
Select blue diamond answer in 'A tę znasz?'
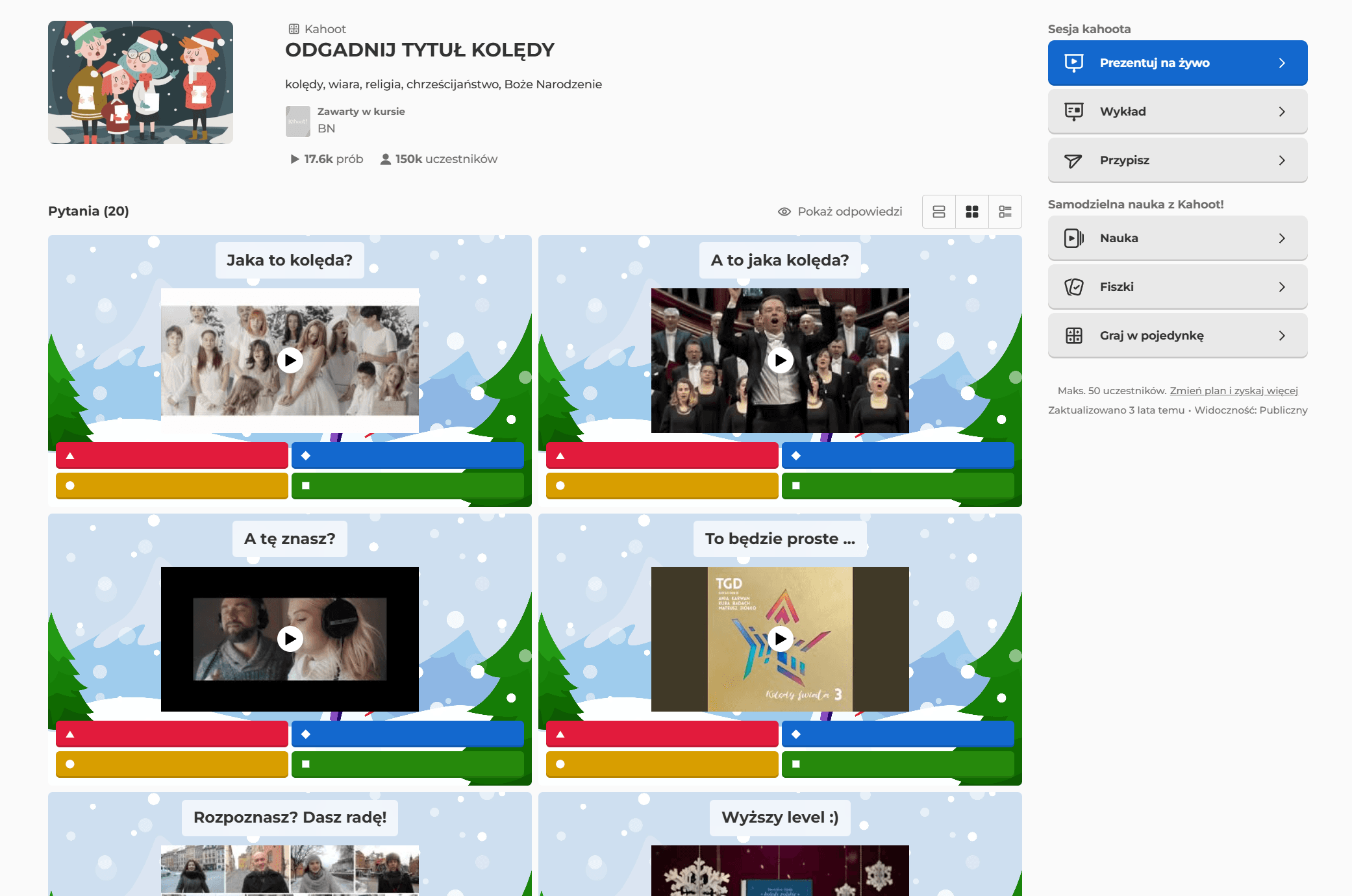point(408,734)
